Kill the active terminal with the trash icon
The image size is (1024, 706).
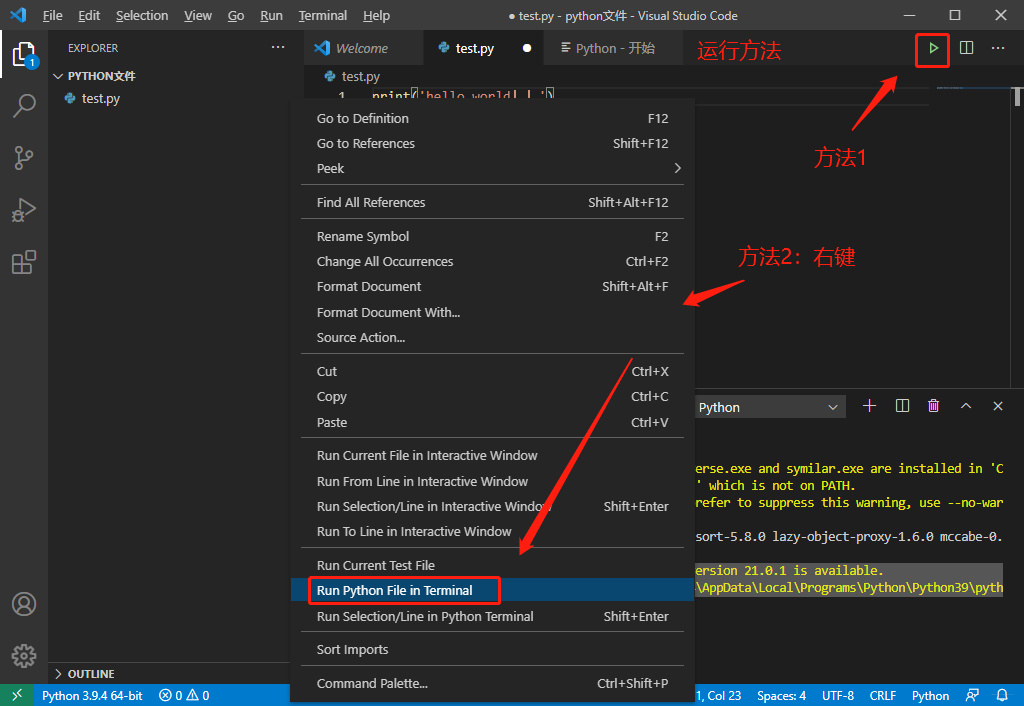click(933, 405)
